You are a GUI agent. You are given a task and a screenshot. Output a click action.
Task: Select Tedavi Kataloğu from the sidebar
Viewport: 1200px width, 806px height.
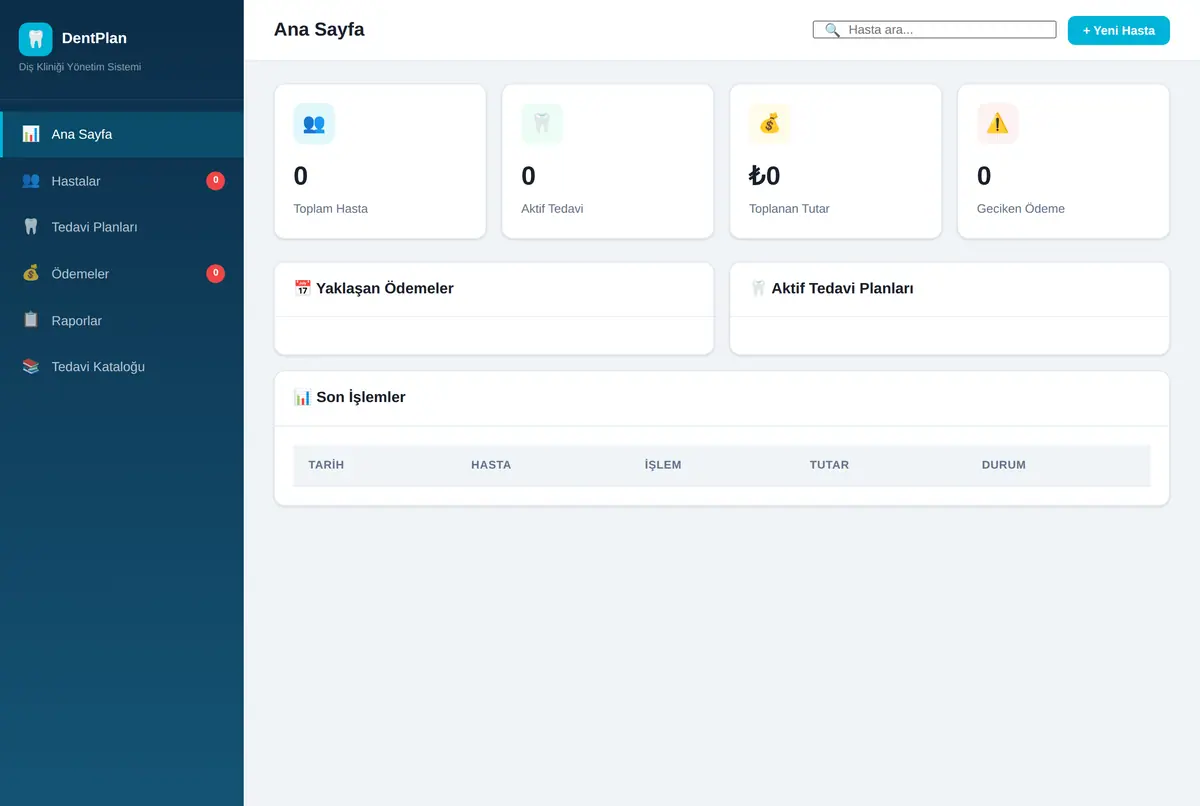(122, 367)
